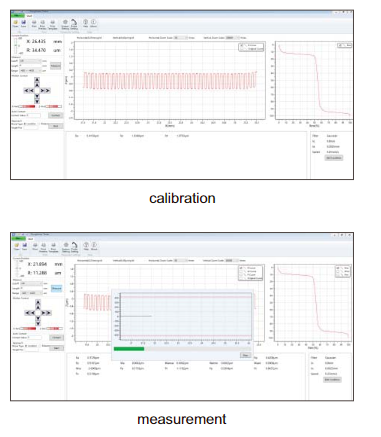Click green File tab in calibration window

tap(18, 15)
